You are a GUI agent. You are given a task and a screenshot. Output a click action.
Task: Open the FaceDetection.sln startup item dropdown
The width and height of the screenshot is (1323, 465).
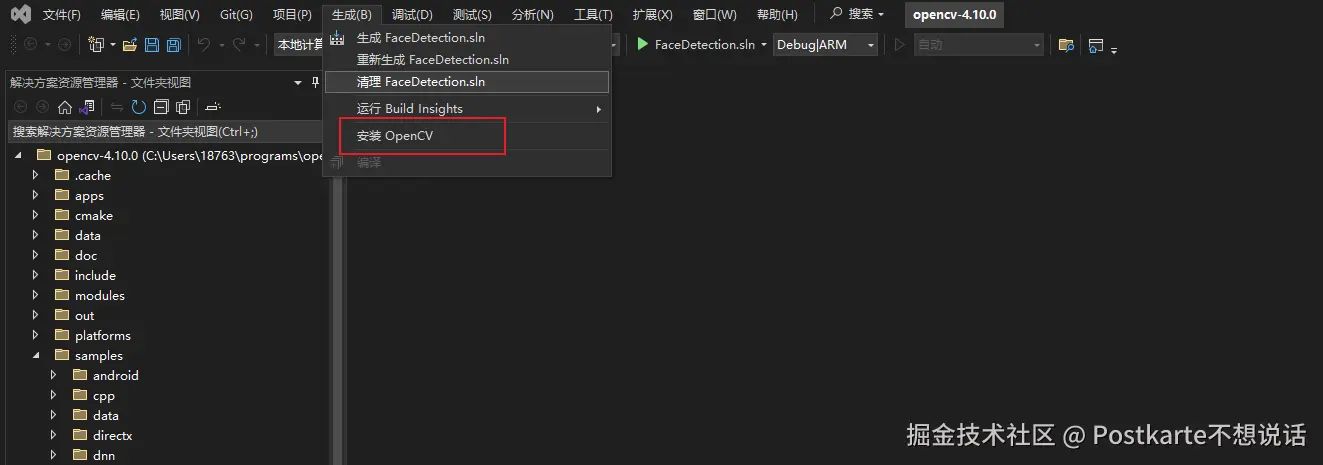click(764, 45)
